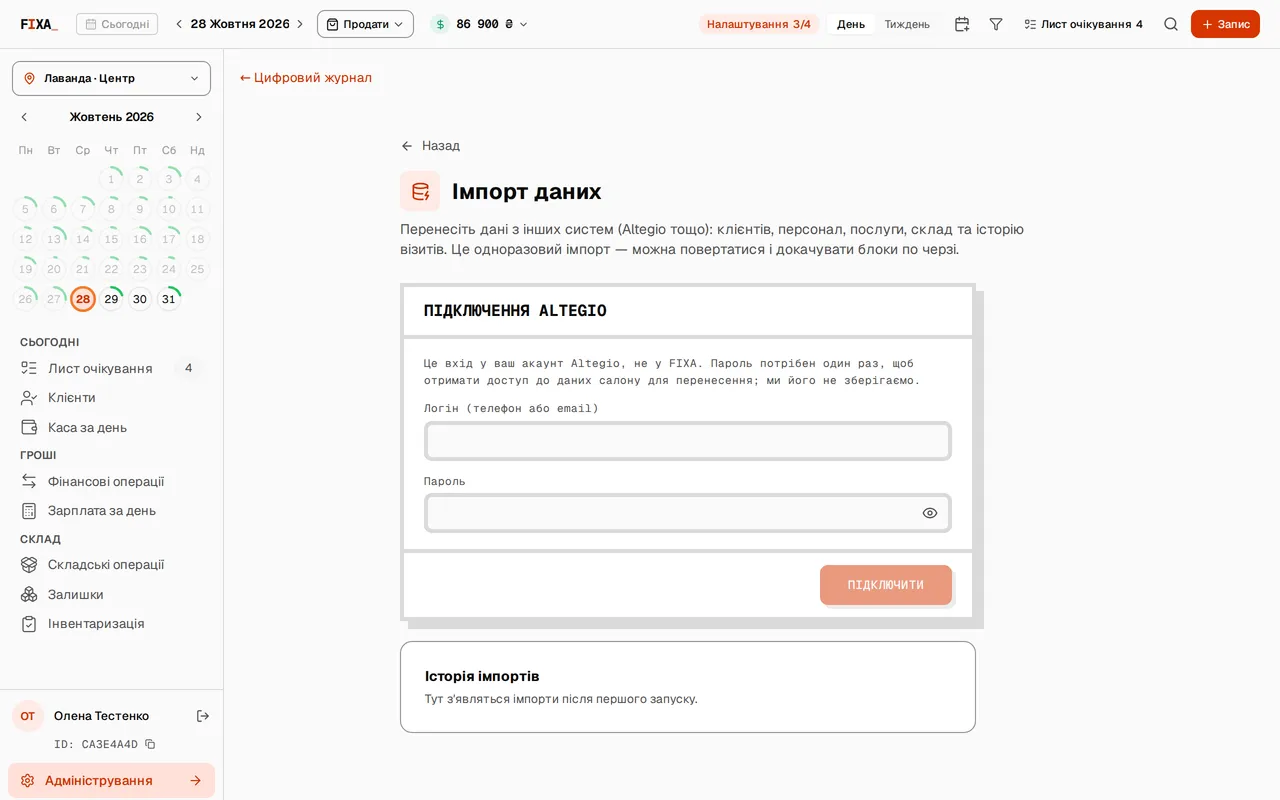Copy the user ID CA3E4A4D
The width and height of the screenshot is (1280, 800).
[150, 744]
